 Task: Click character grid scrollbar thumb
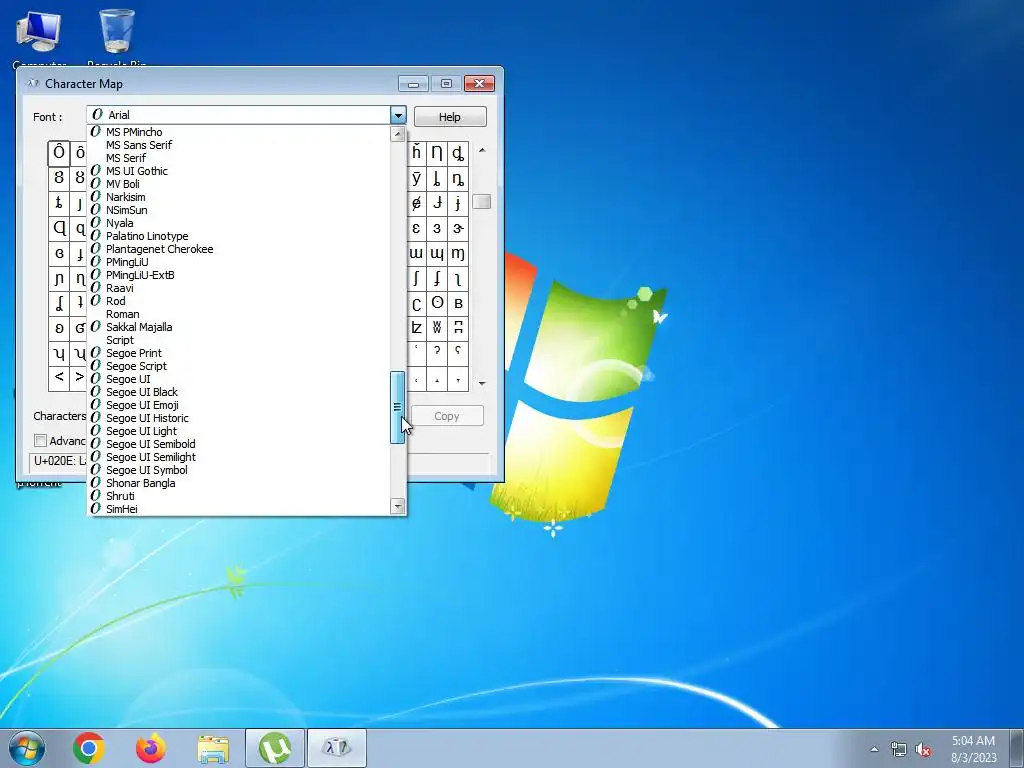pos(481,201)
